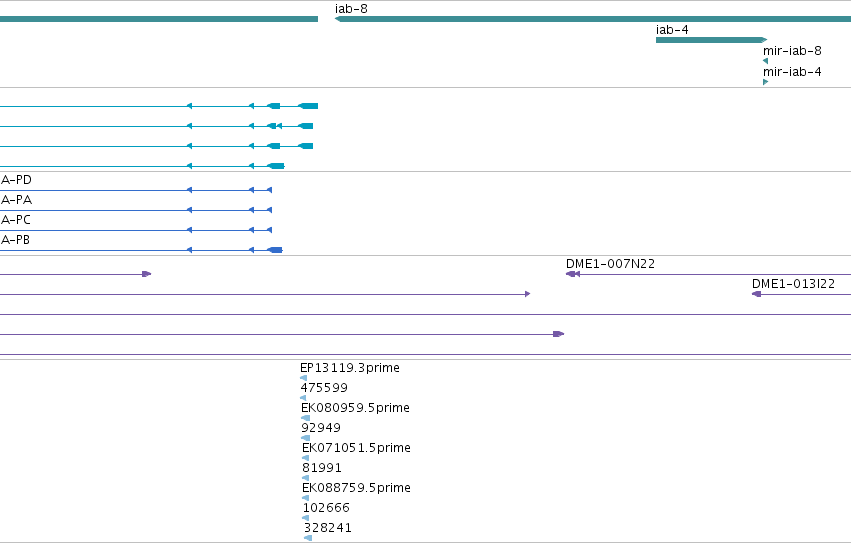Click the DME1-013I22 clone label
This screenshot has height=543, width=851.
[793, 284]
